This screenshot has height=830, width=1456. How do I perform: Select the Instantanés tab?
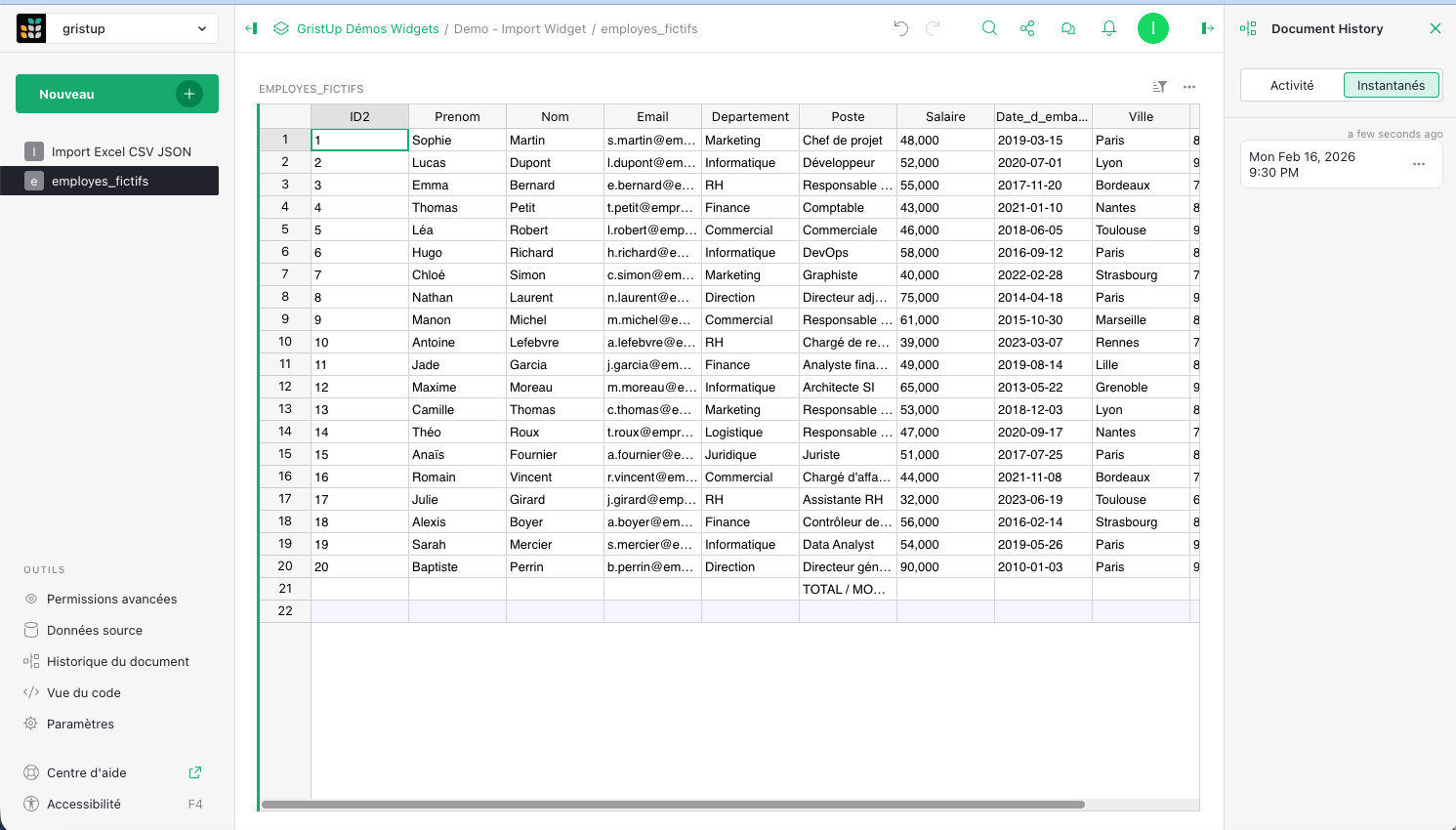point(1391,85)
